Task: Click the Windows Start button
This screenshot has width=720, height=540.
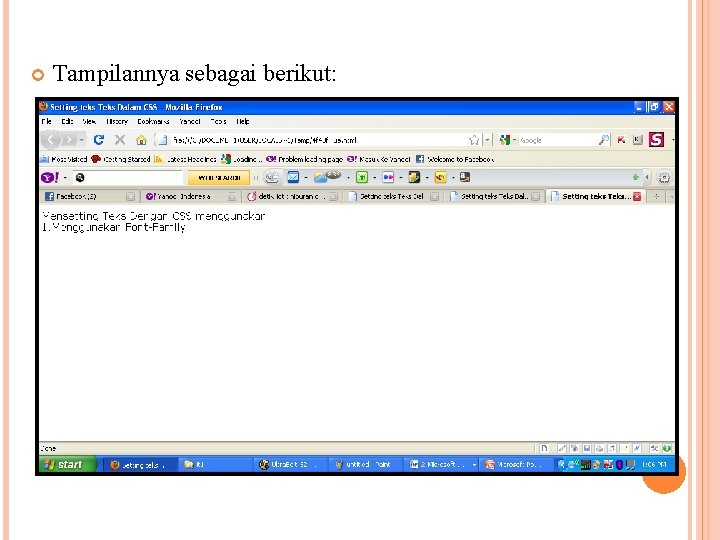Action: 68,465
